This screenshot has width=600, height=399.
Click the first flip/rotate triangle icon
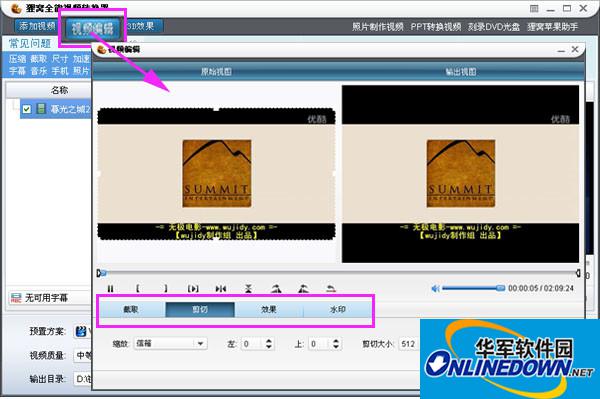pos(276,288)
